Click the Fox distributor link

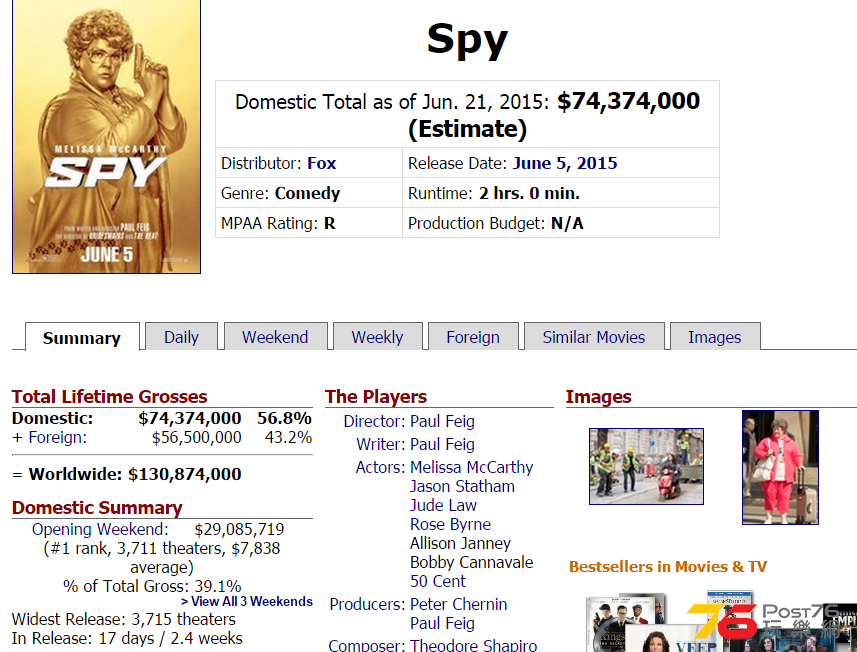(x=321, y=163)
